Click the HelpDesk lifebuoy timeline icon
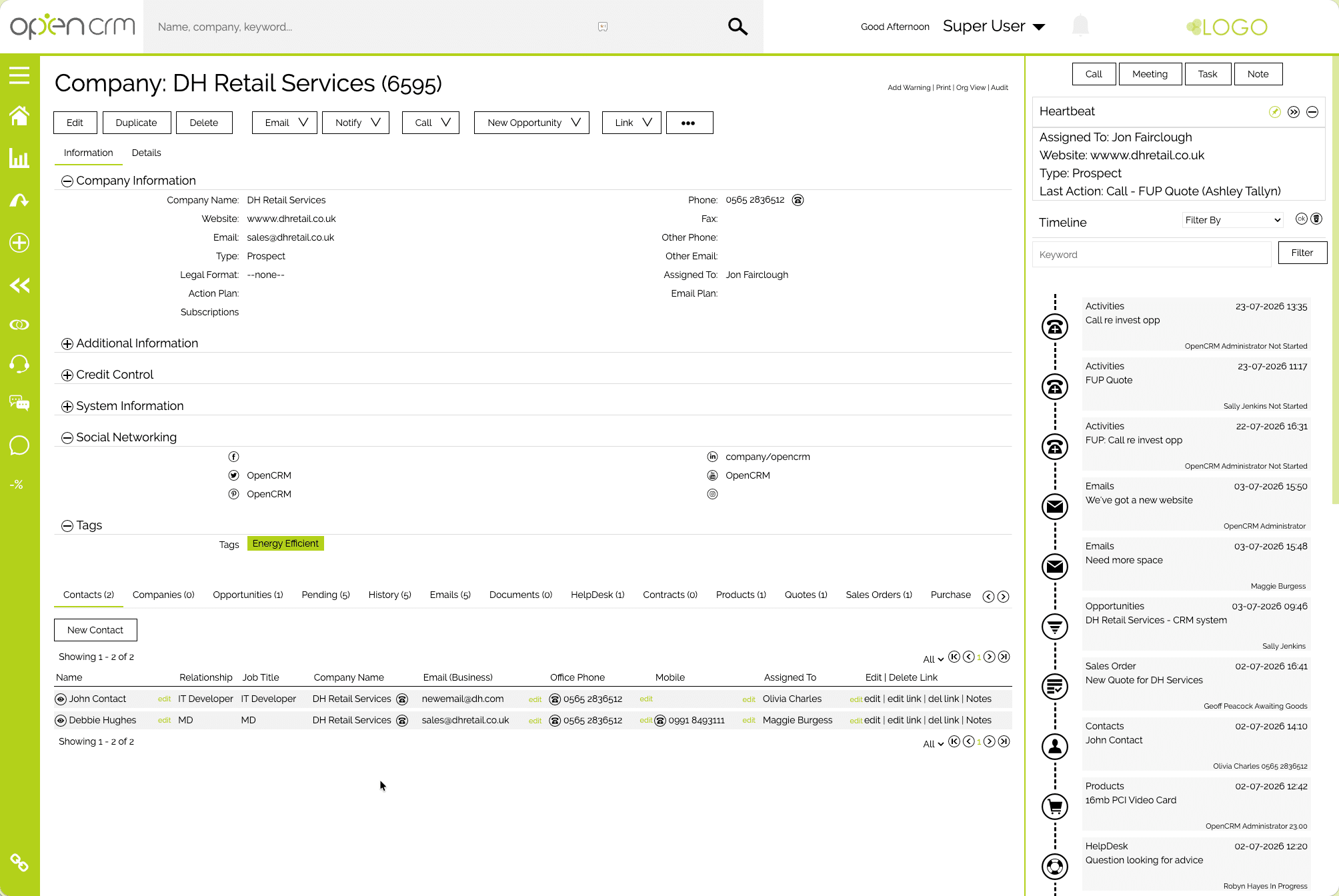This screenshot has width=1339, height=896. pyautogui.click(x=1055, y=867)
